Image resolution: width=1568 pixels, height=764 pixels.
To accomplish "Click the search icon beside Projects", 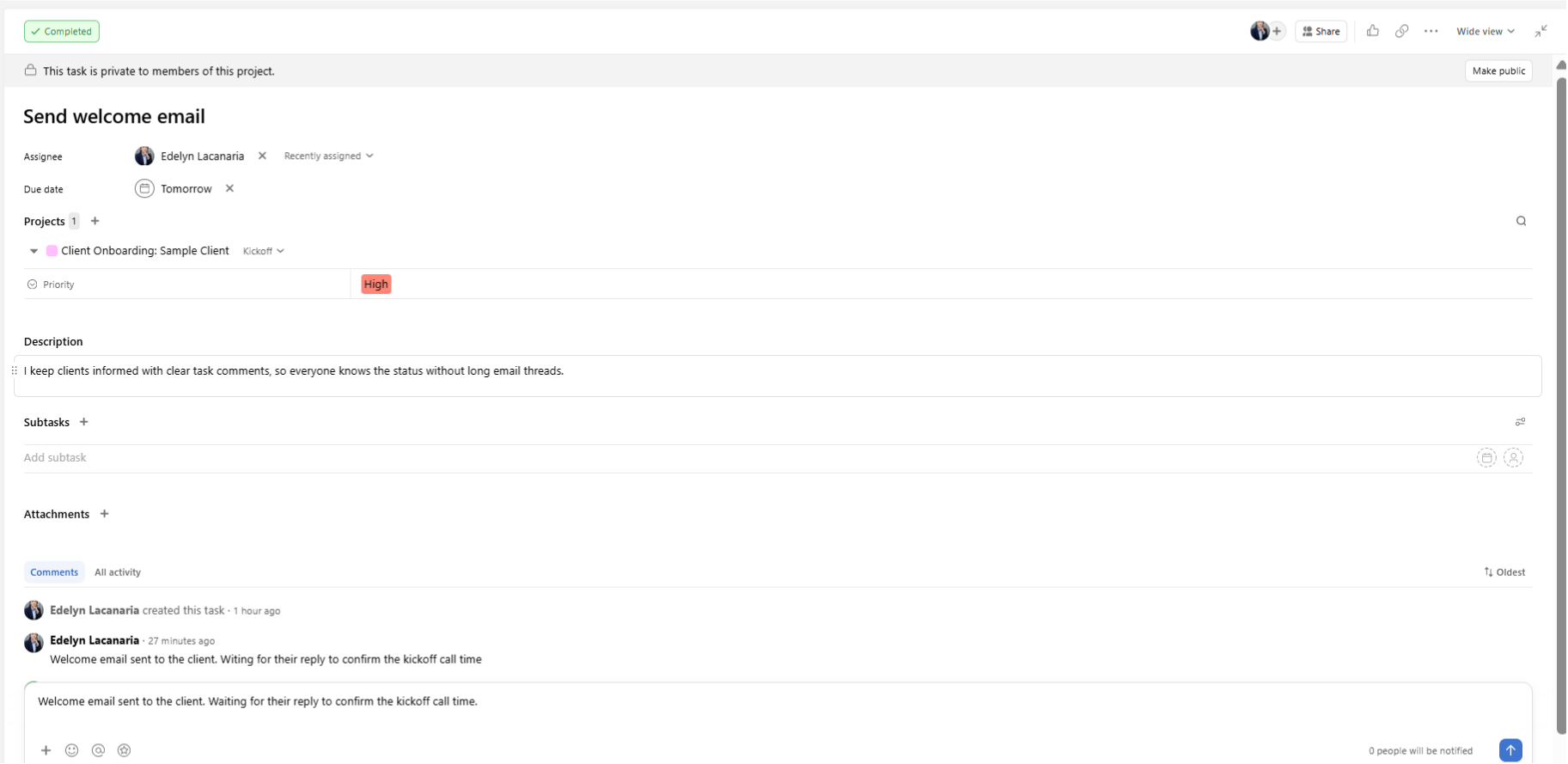I will (1521, 221).
